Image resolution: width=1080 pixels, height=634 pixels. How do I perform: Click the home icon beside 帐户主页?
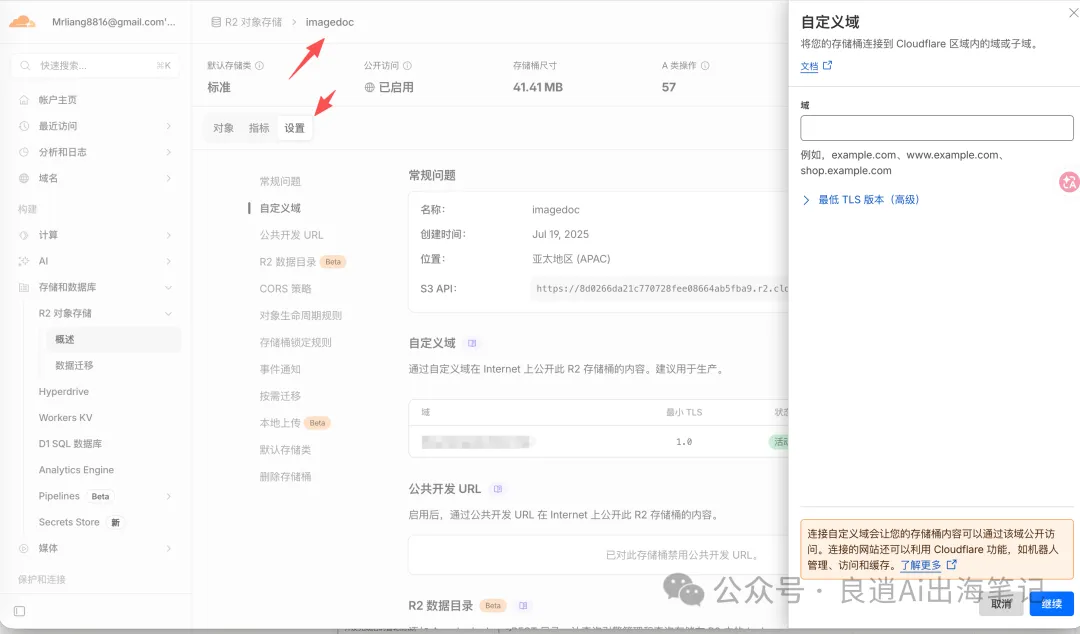pos(24,100)
